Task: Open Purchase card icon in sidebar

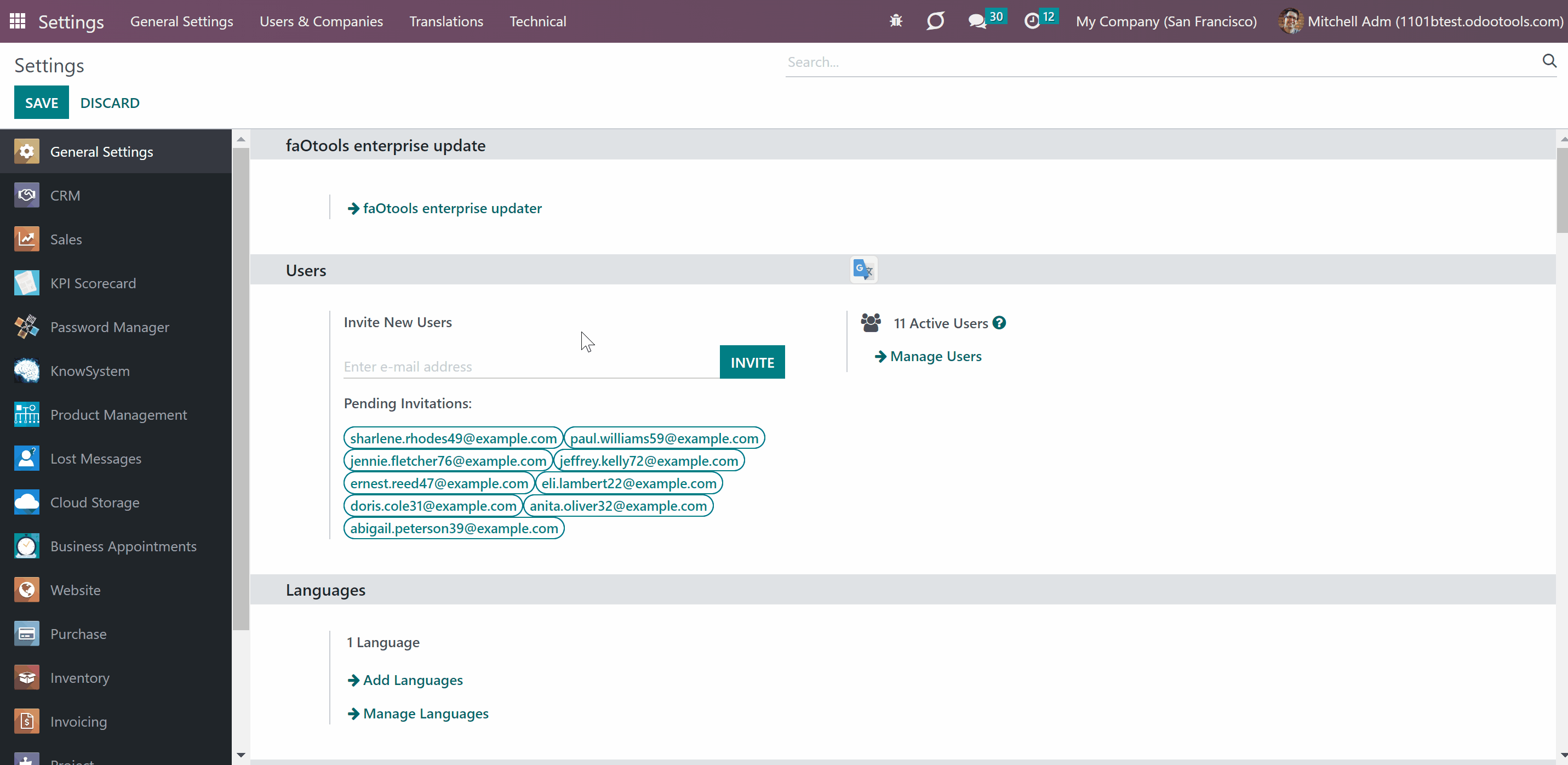Action: (x=27, y=633)
